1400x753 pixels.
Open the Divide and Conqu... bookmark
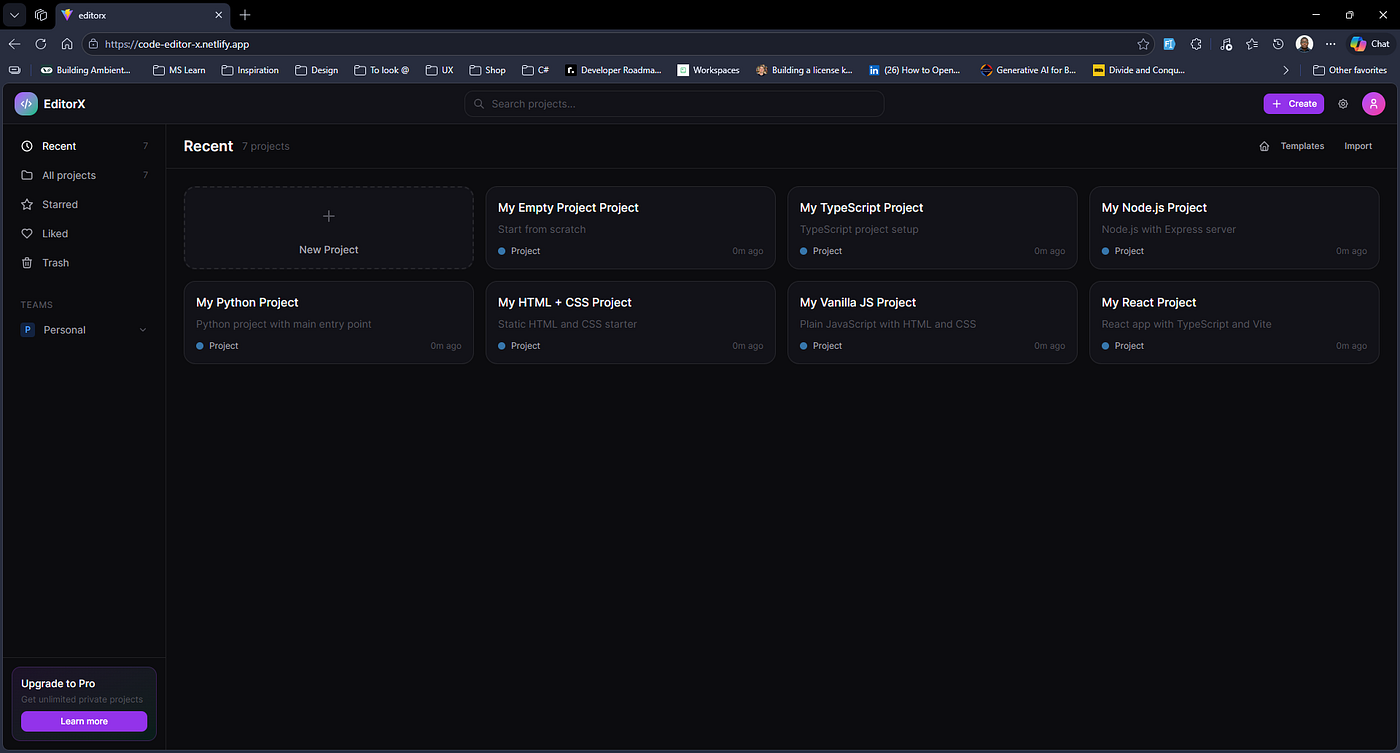(1139, 70)
